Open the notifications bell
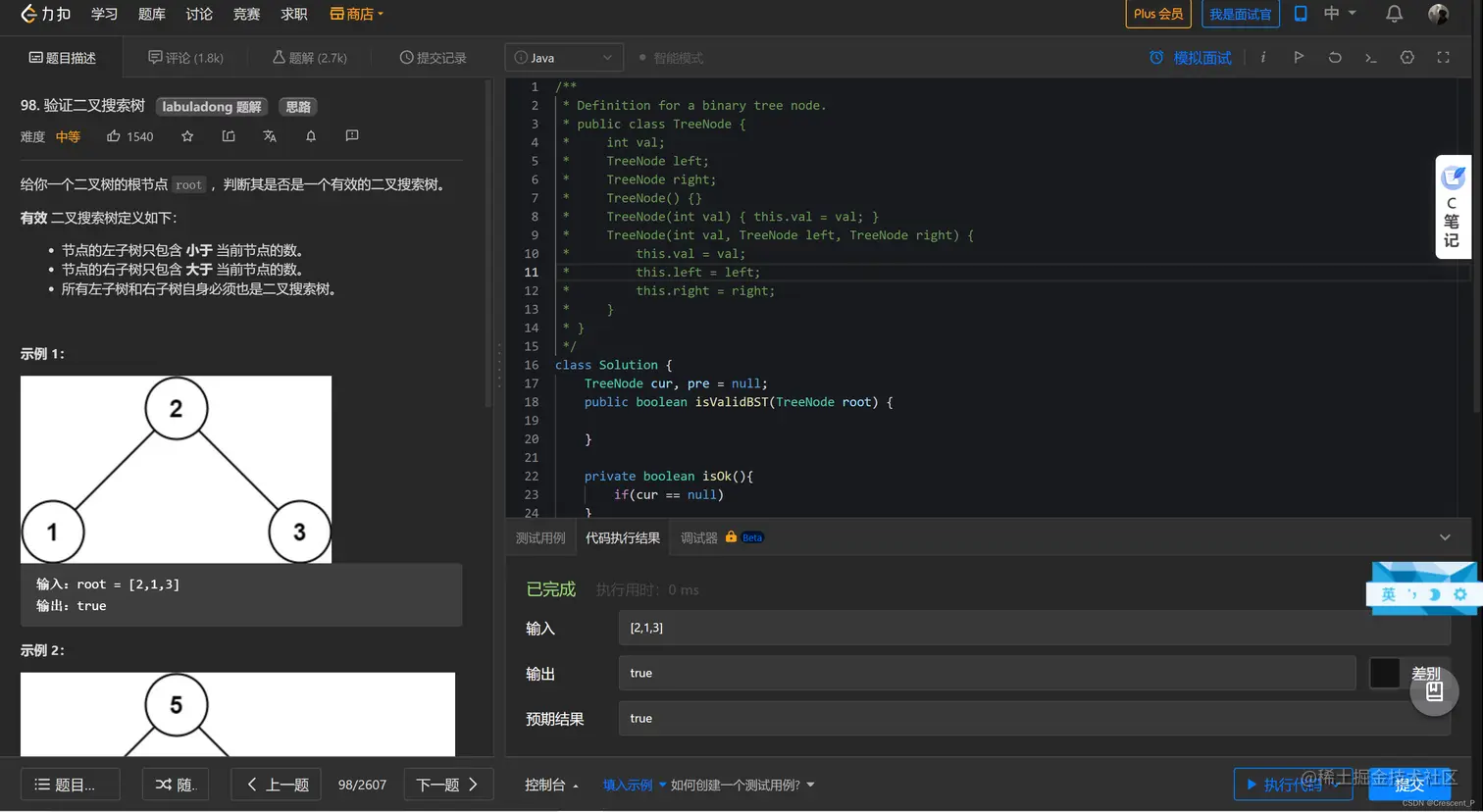The height and width of the screenshot is (812, 1483). [x=1394, y=14]
